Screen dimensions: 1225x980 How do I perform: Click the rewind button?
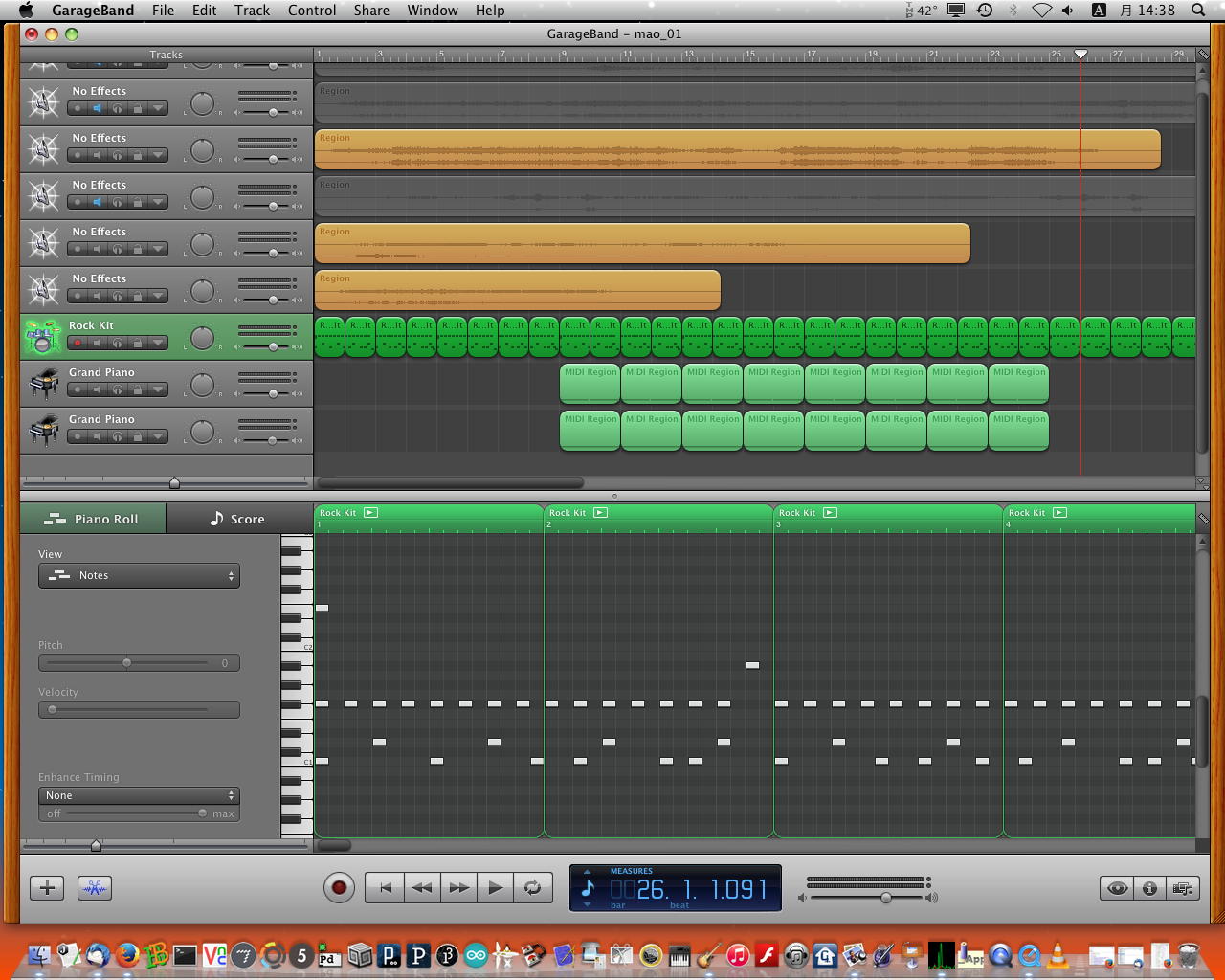pyautogui.click(x=422, y=888)
